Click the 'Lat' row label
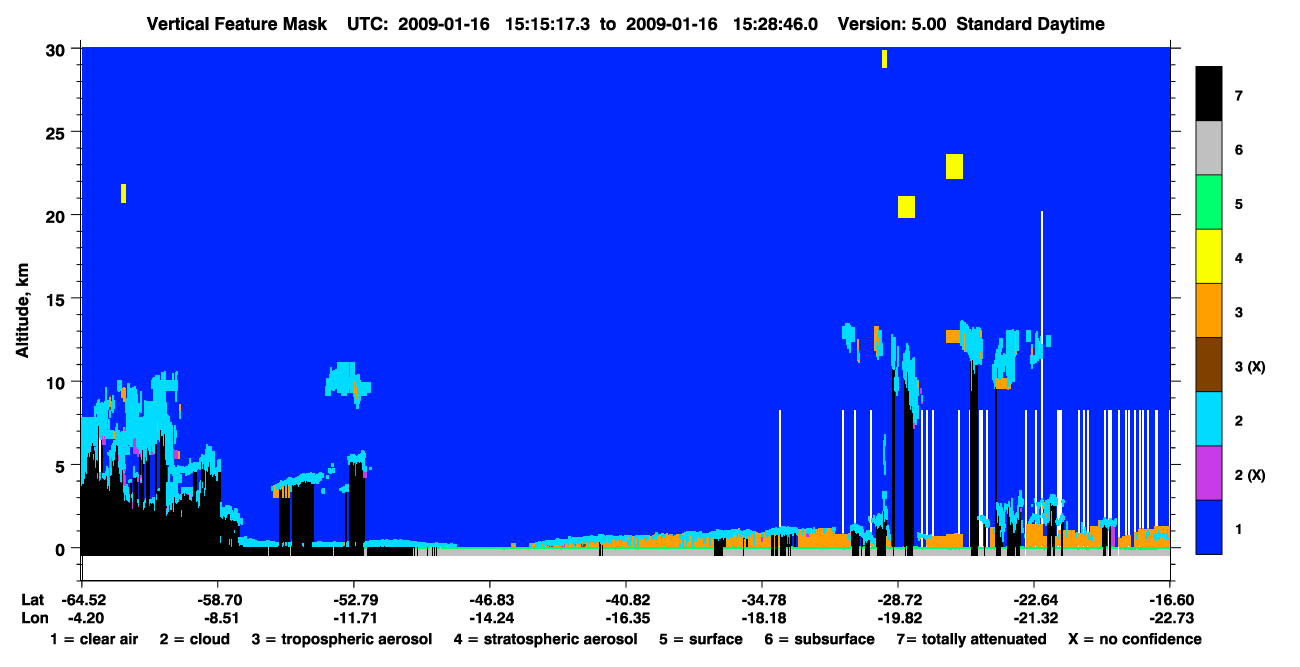Viewport: 1300px width, 667px height. (32, 600)
